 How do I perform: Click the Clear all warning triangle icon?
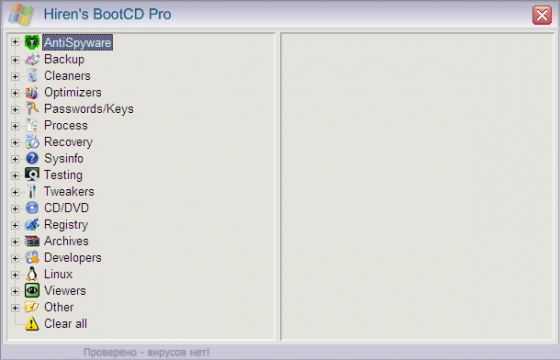32,324
